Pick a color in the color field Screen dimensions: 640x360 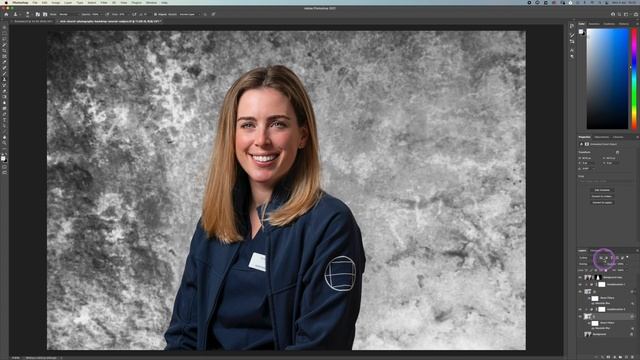click(x=607, y=79)
